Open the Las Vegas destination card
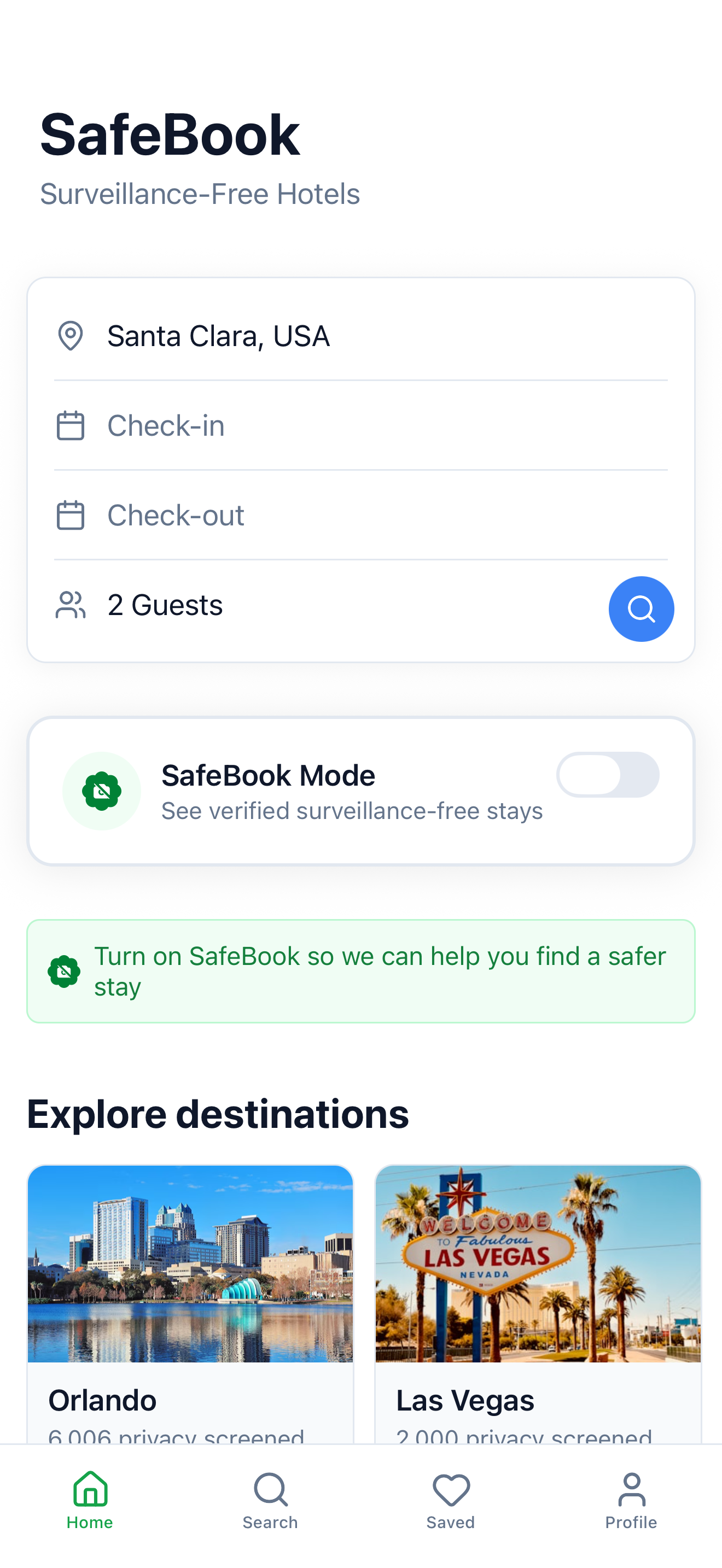 point(538,1303)
